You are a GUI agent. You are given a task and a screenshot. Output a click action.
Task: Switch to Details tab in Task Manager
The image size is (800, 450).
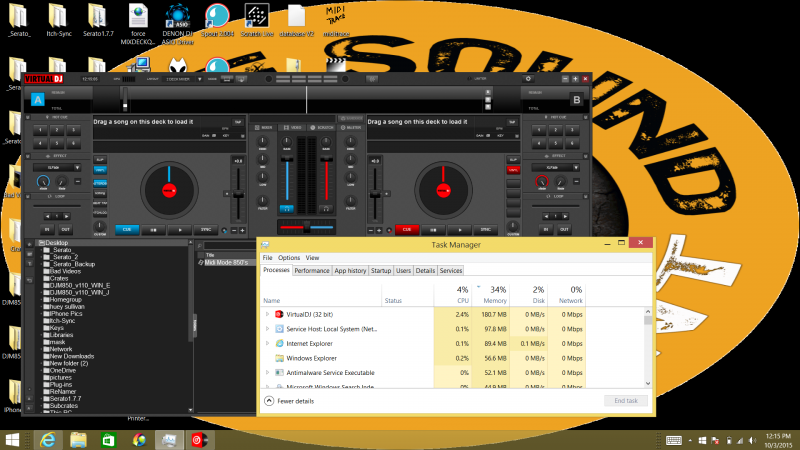click(x=425, y=270)
